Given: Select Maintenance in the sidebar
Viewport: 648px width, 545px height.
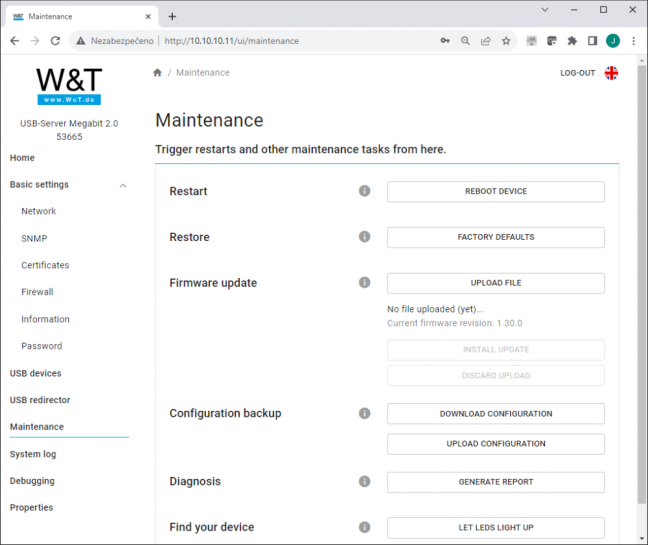Looking at the screenshot, I should [x=37, y=427].
